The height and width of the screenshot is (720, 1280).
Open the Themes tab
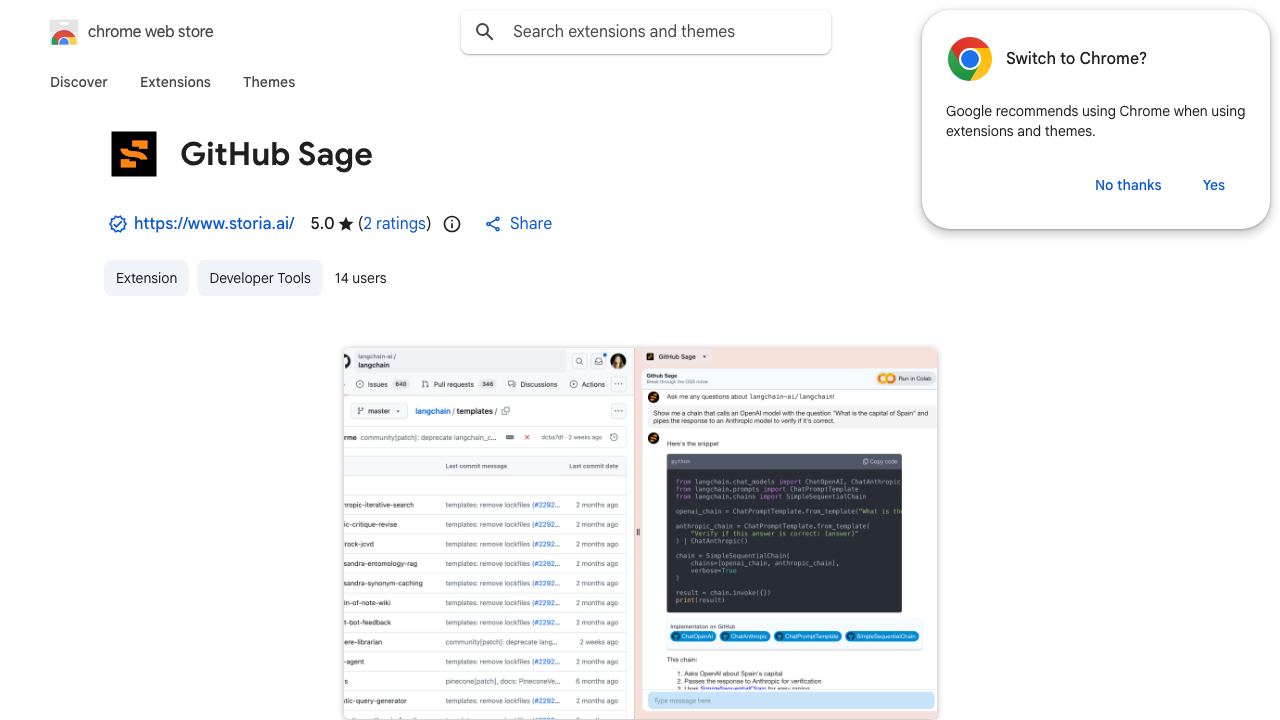269,82
